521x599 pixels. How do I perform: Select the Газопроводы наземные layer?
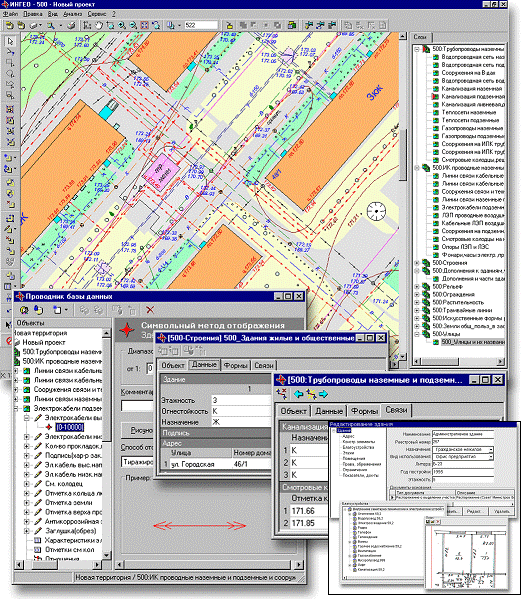tap(472, 128)
